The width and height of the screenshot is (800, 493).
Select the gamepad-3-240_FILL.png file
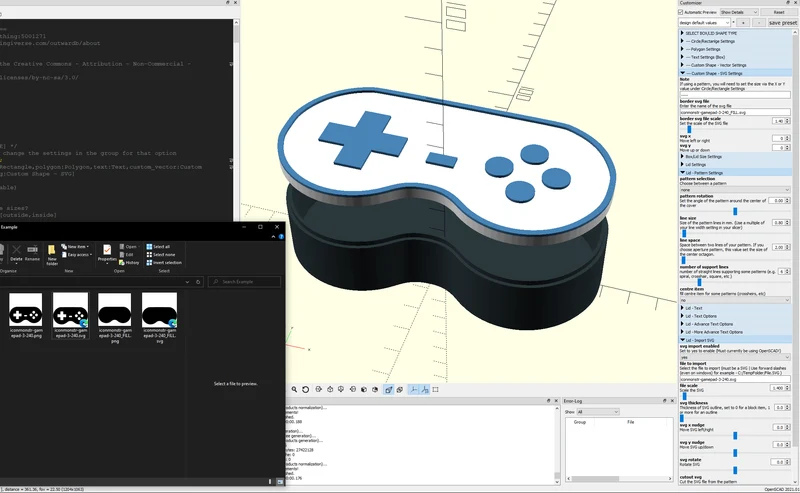[115, 317]
